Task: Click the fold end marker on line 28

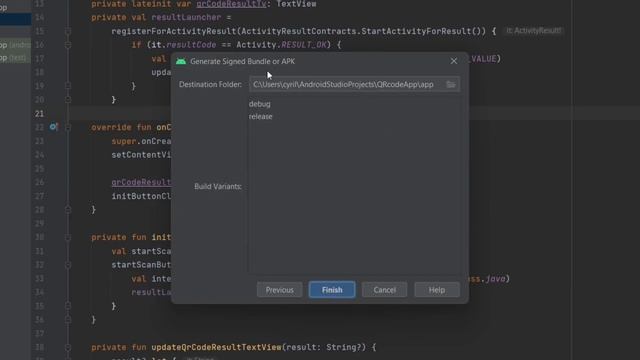Action: [x=68, y=210]
